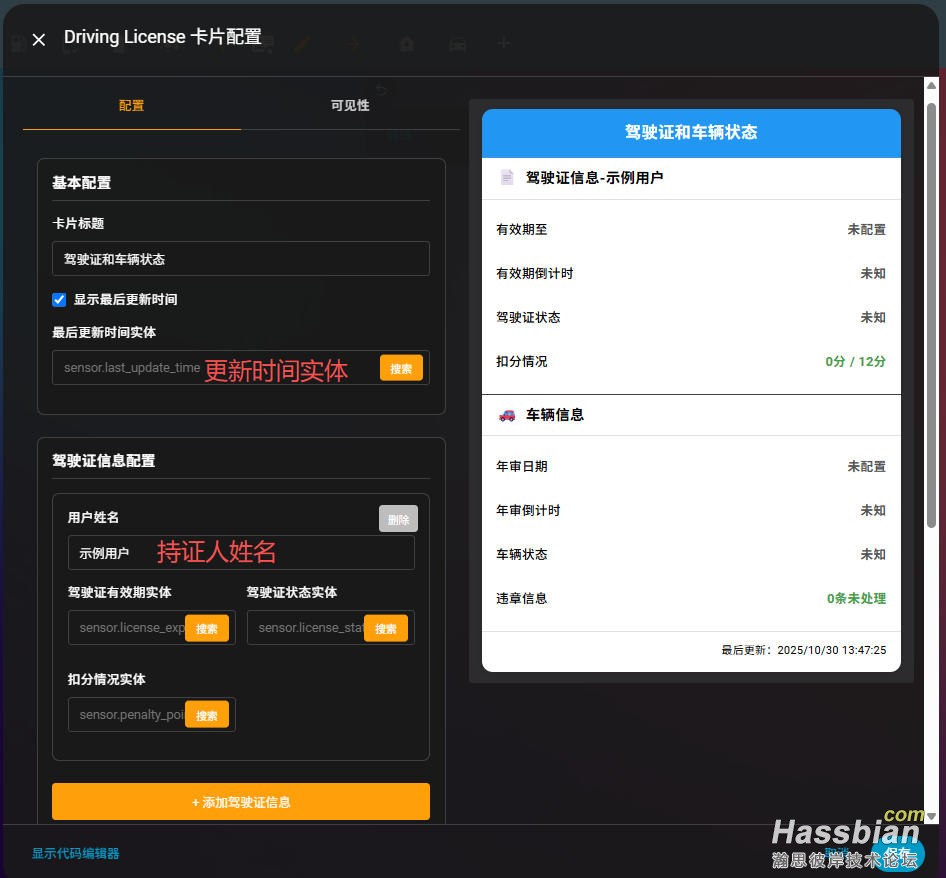Save the card with 保存 button
The width and height of the screenshot is (946, 878).
point(897,852)
